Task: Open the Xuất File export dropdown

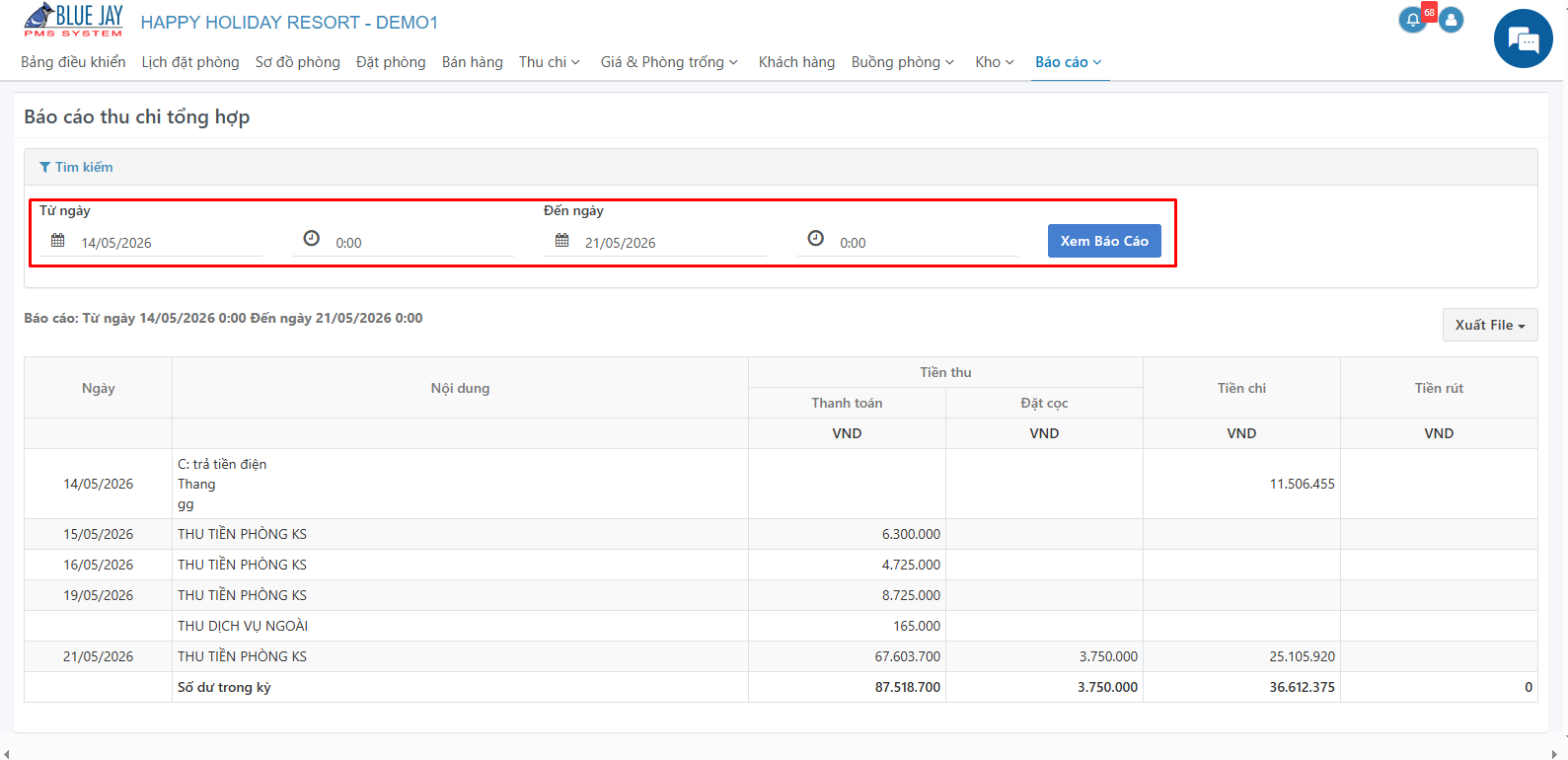Action: (1490, 325)
